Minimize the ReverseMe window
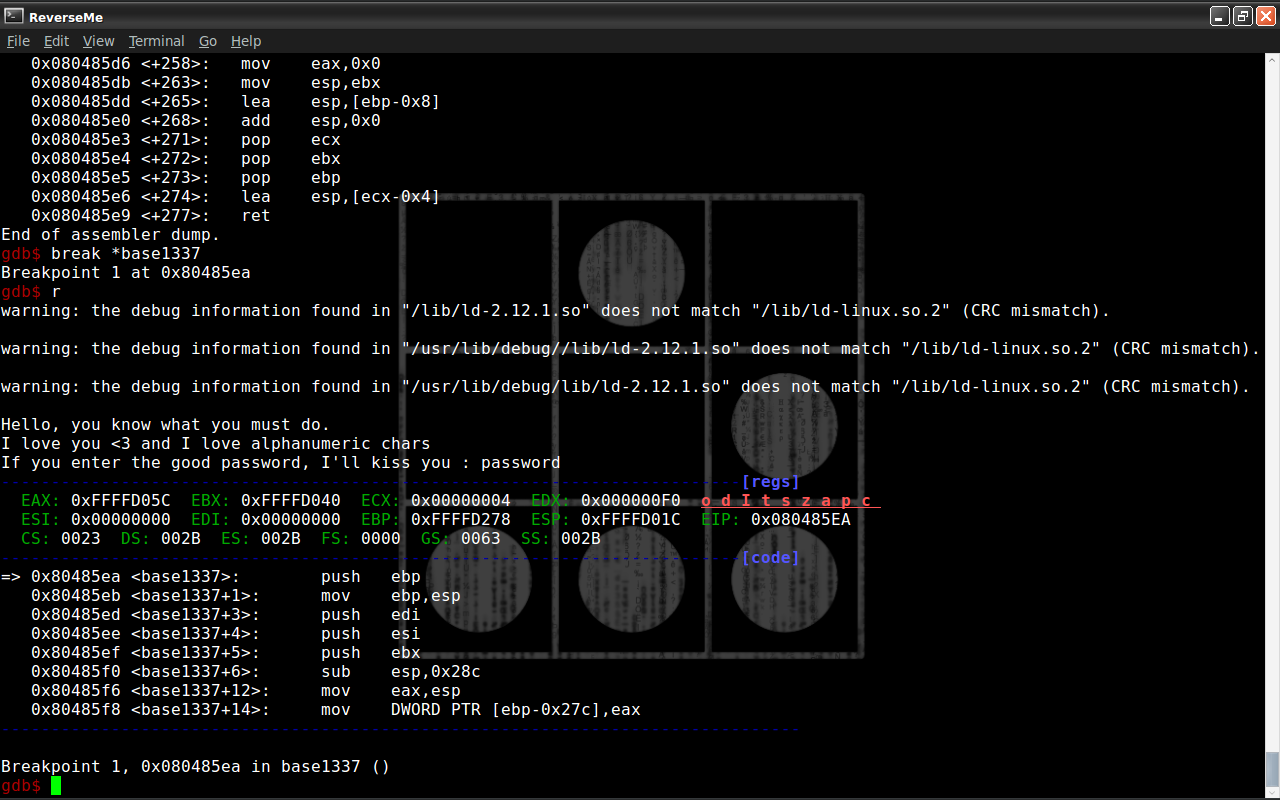Viewport: 1280px width, 800px height. point(1220,15)
